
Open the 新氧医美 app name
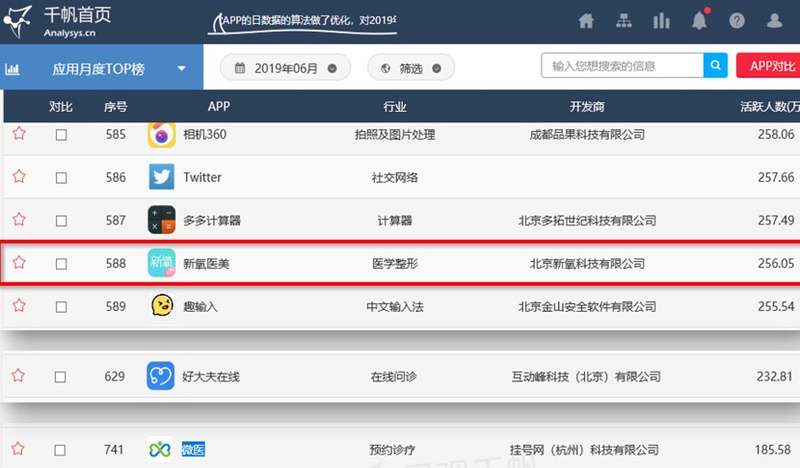[206, 263]
